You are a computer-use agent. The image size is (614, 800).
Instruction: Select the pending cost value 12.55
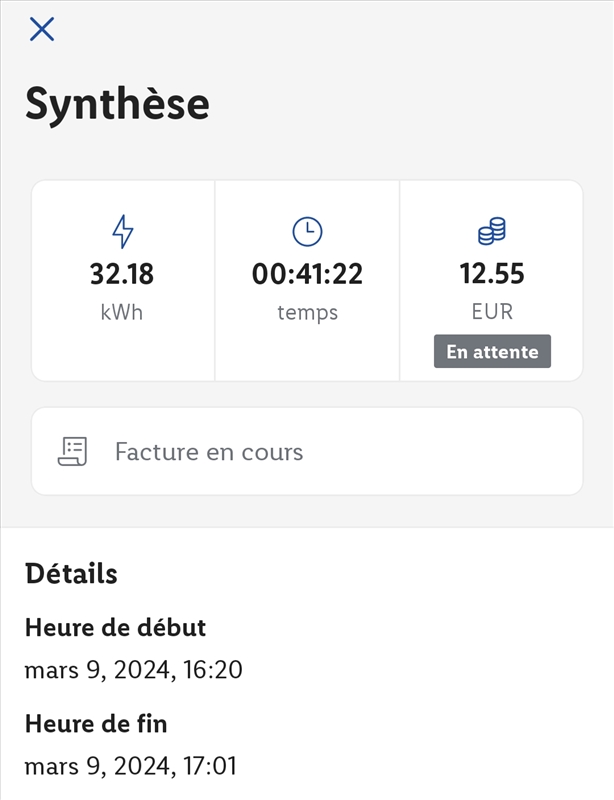490,271
